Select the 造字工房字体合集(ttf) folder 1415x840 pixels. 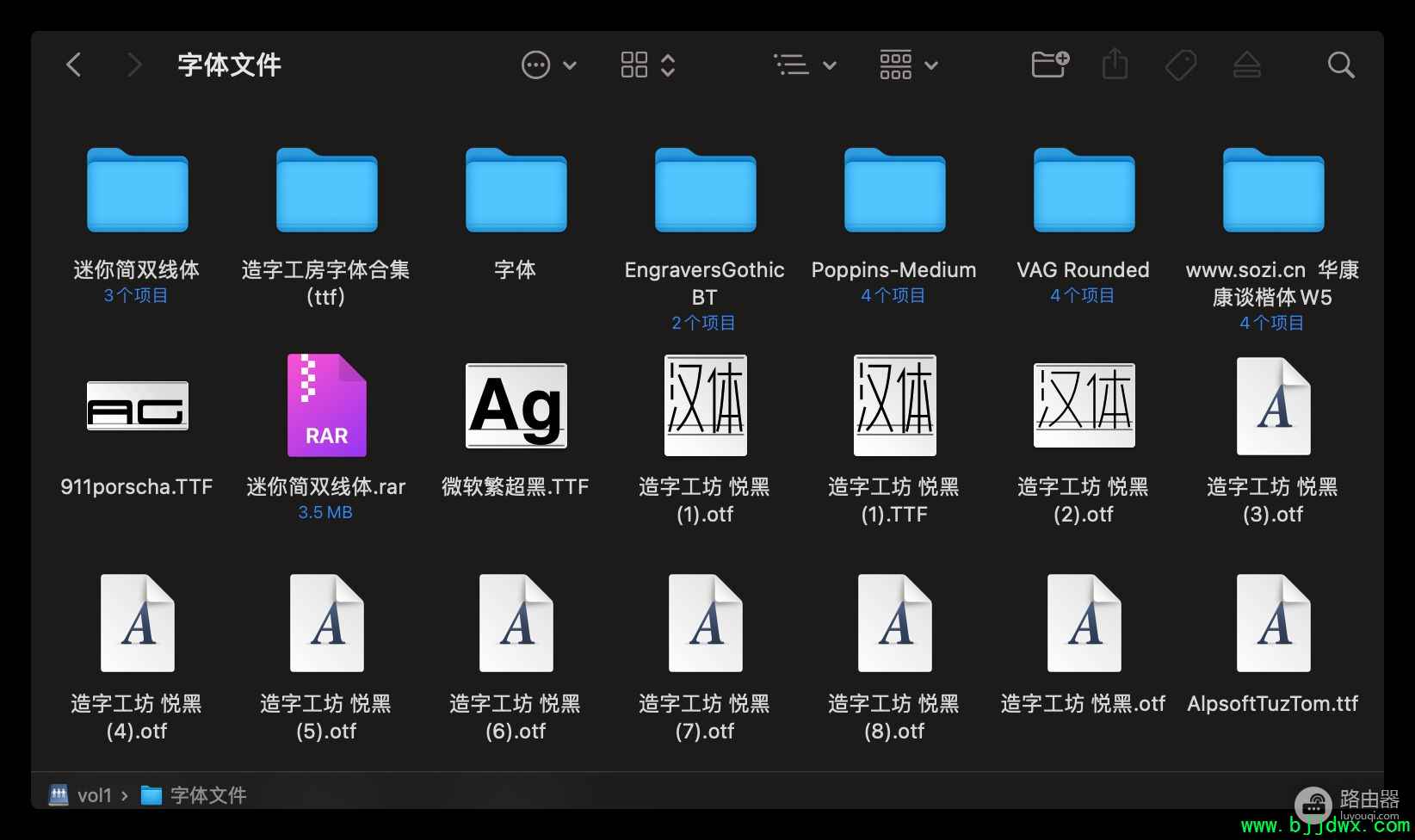pos(327,189)
